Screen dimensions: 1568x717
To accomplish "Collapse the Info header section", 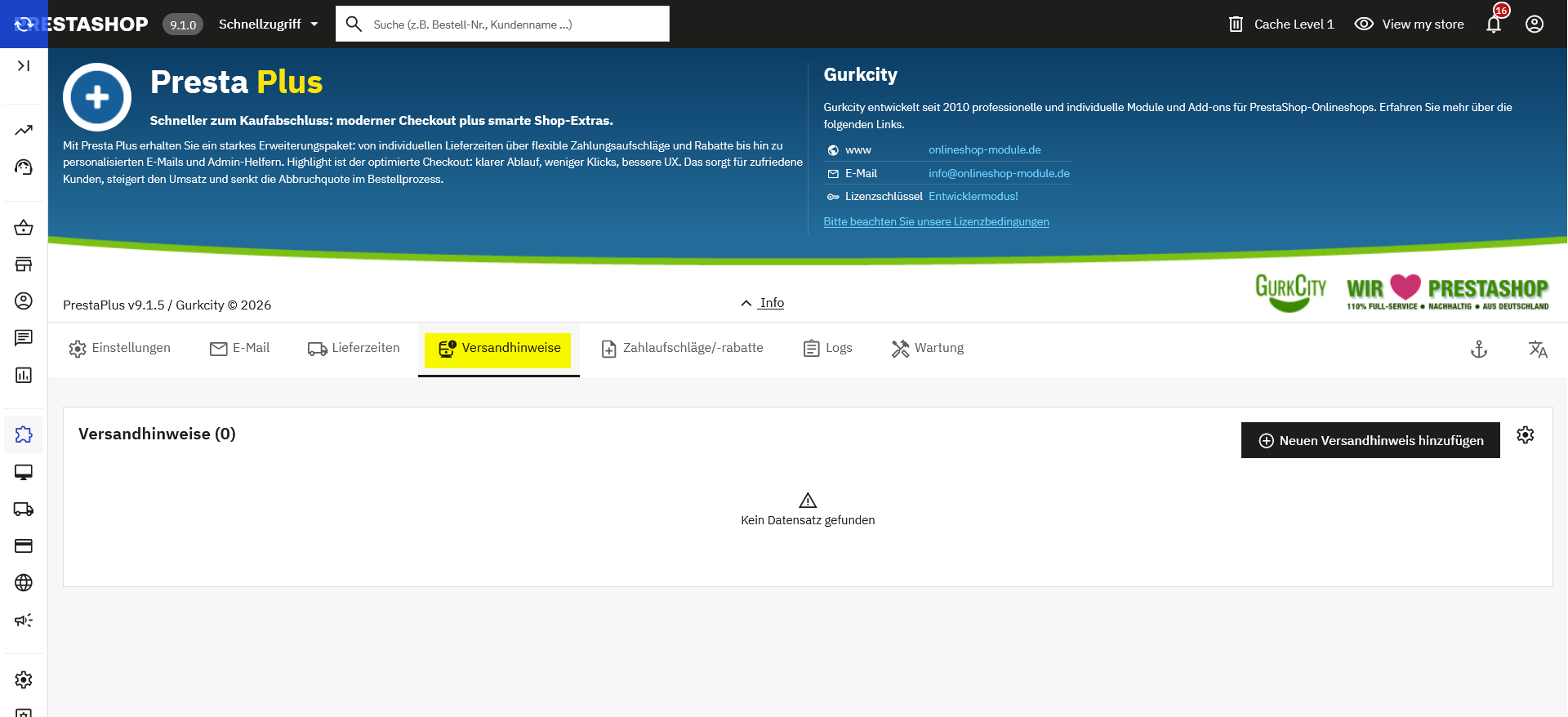I will pos(762,303).
